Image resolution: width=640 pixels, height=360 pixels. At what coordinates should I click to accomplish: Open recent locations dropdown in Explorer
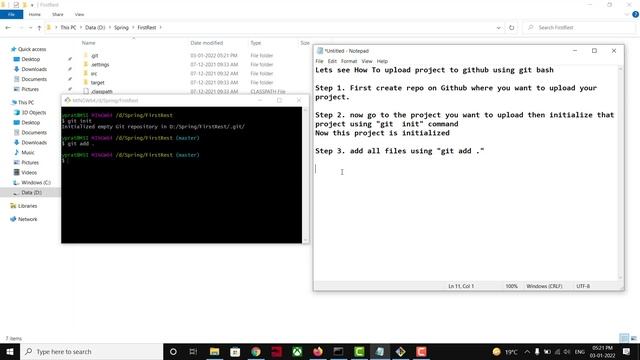coord(30,28)
